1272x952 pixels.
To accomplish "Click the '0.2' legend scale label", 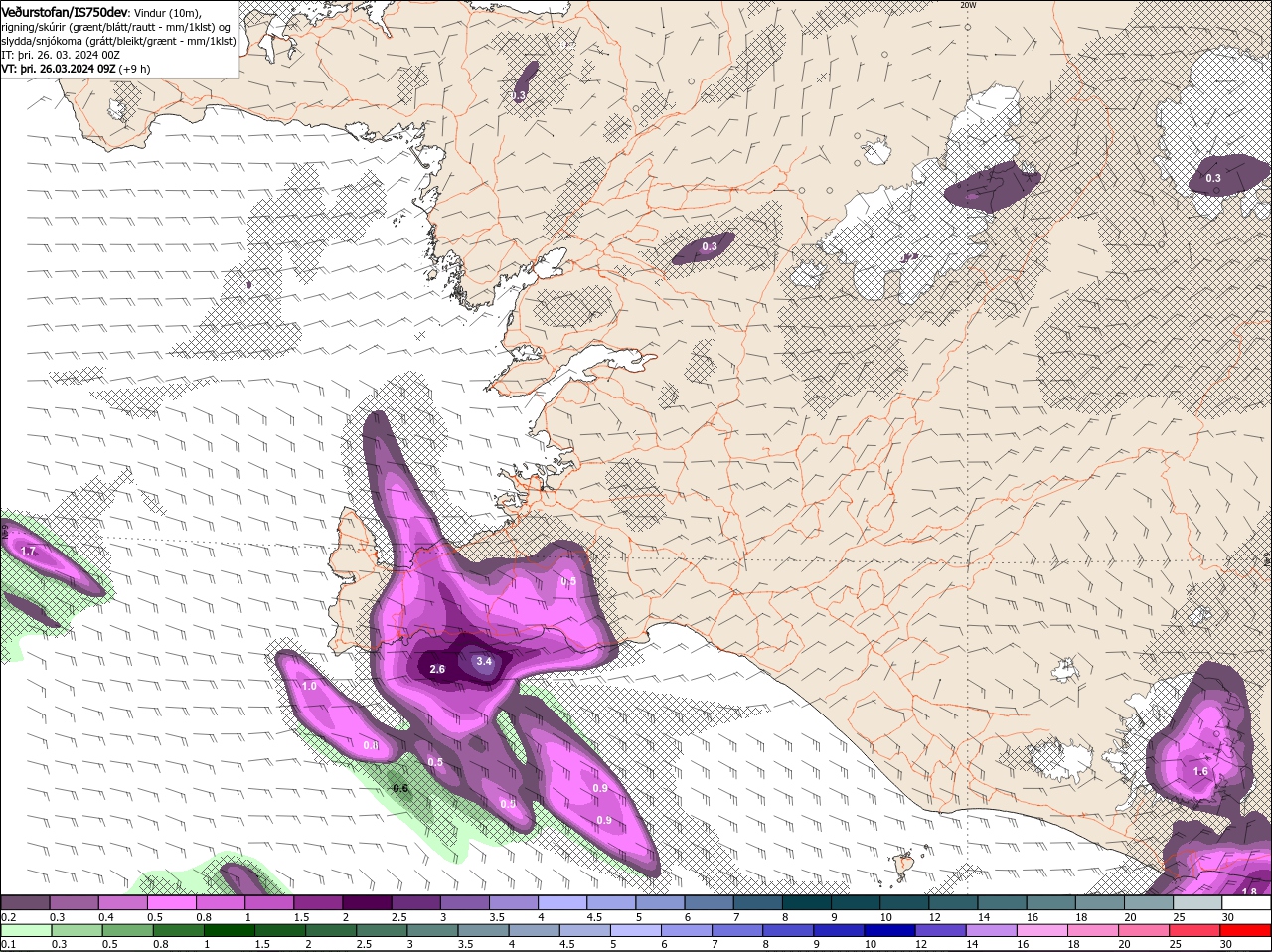I will pyautogui.click(x=8, y=917).
